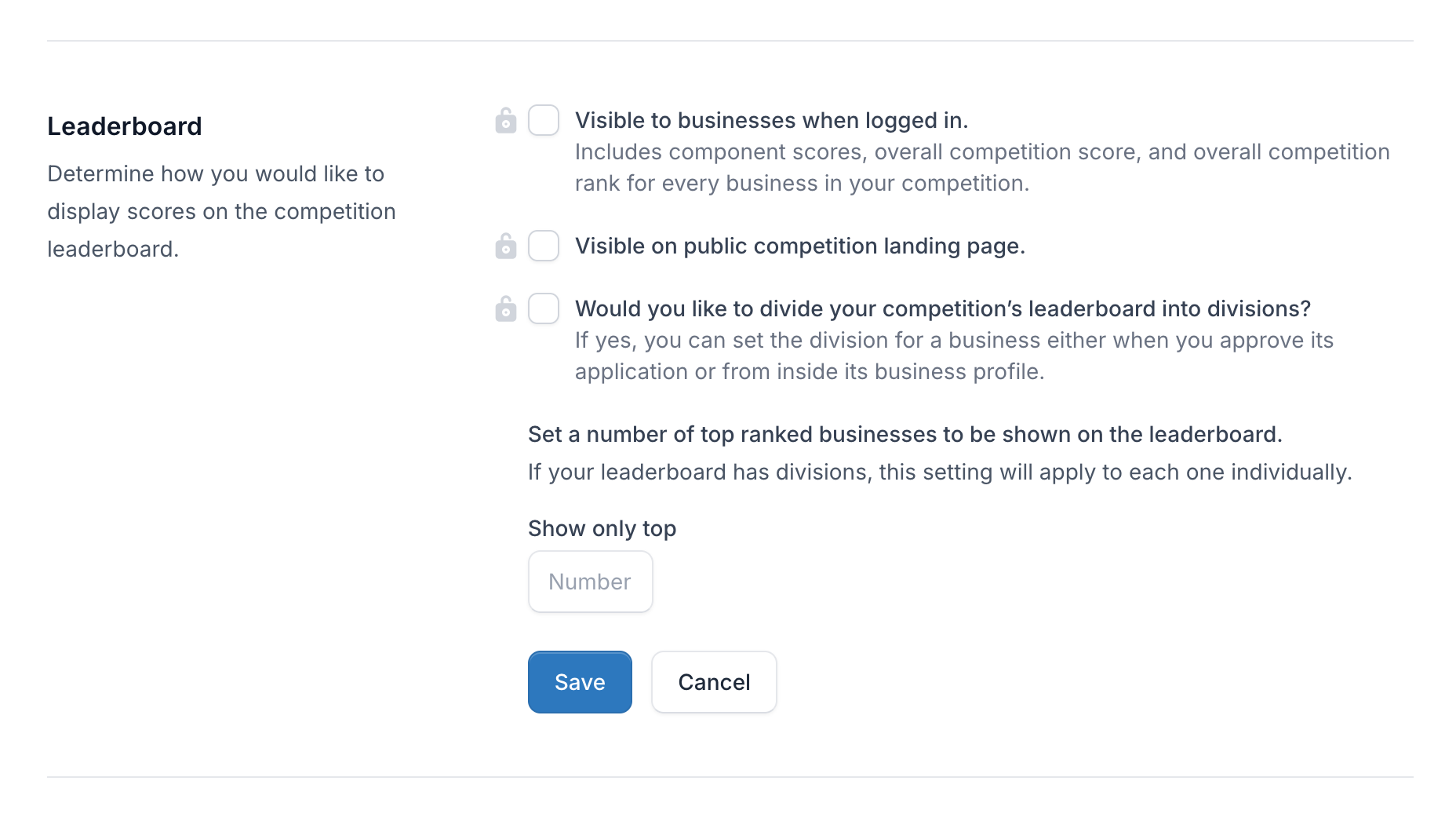
Task: Click the Cancel button
Action: pyautogui.click(x=714, y=682)
